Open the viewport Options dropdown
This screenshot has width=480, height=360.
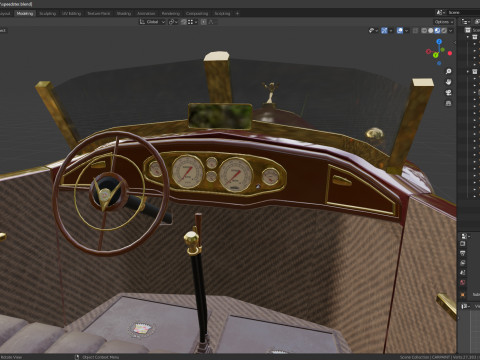tap(444, 22)
